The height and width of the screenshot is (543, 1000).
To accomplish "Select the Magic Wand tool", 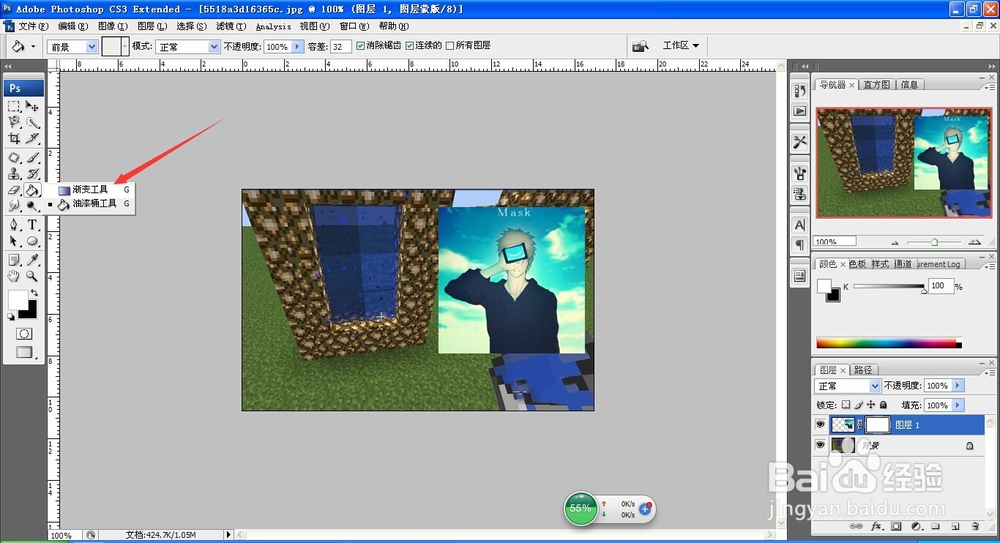I will (32, 122).
